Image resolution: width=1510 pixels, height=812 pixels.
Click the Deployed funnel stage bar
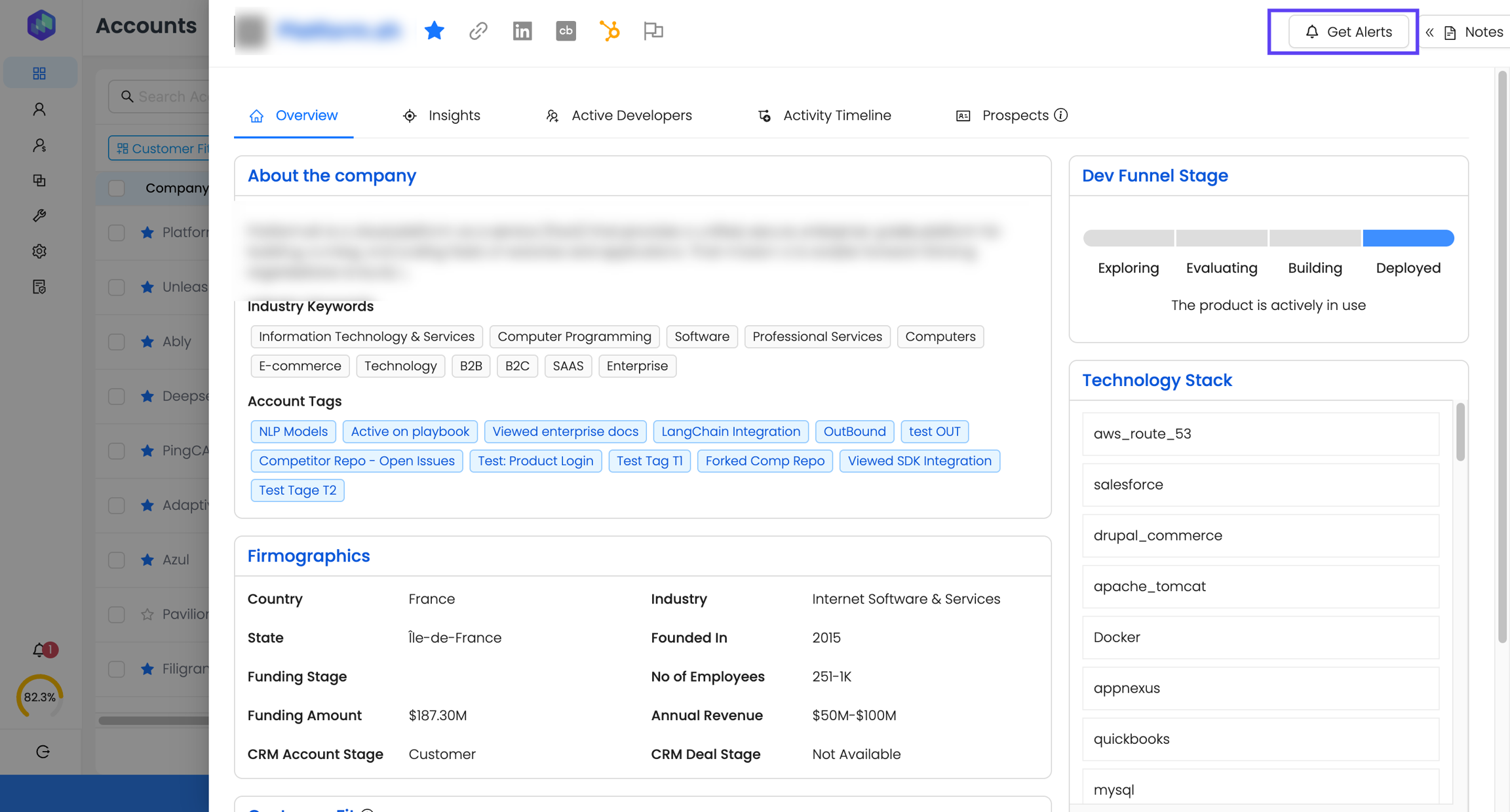[x=1408, y=238]
